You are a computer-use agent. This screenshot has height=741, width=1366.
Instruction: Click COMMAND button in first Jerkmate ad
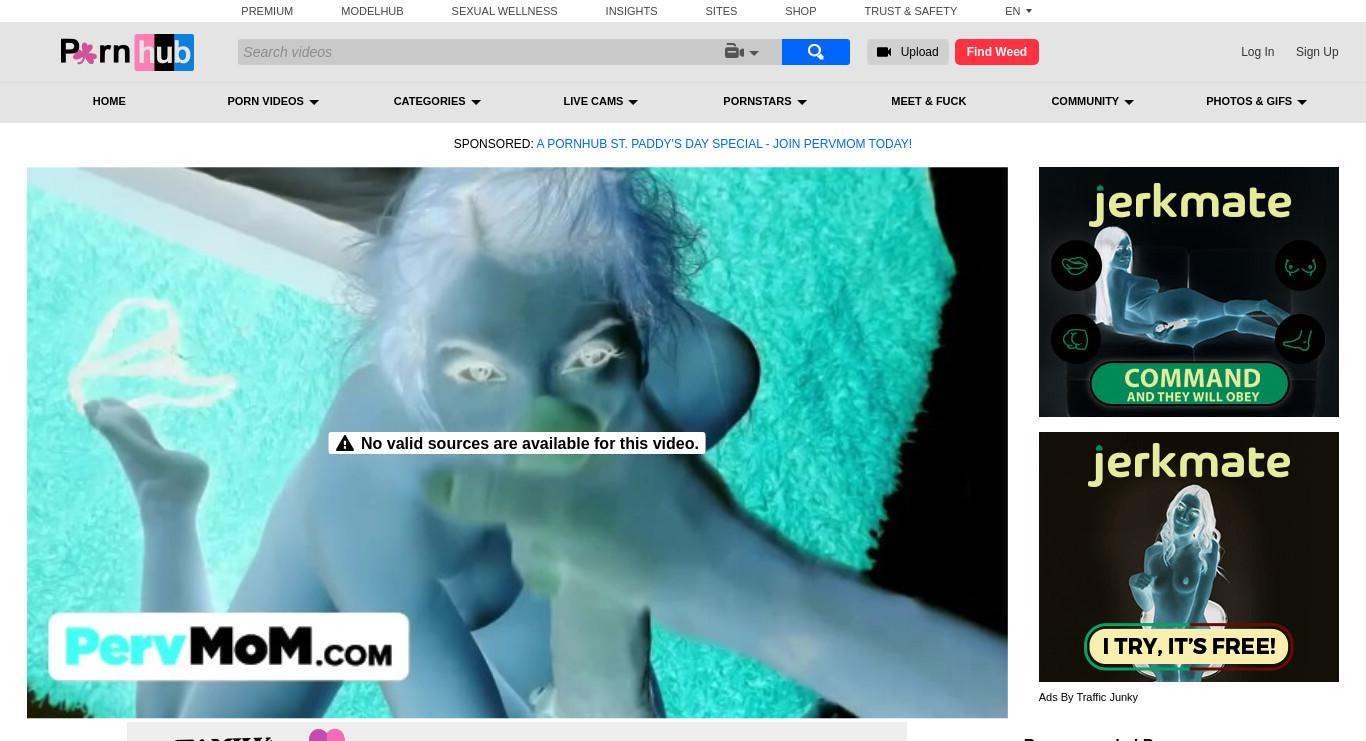[1189, 383]
